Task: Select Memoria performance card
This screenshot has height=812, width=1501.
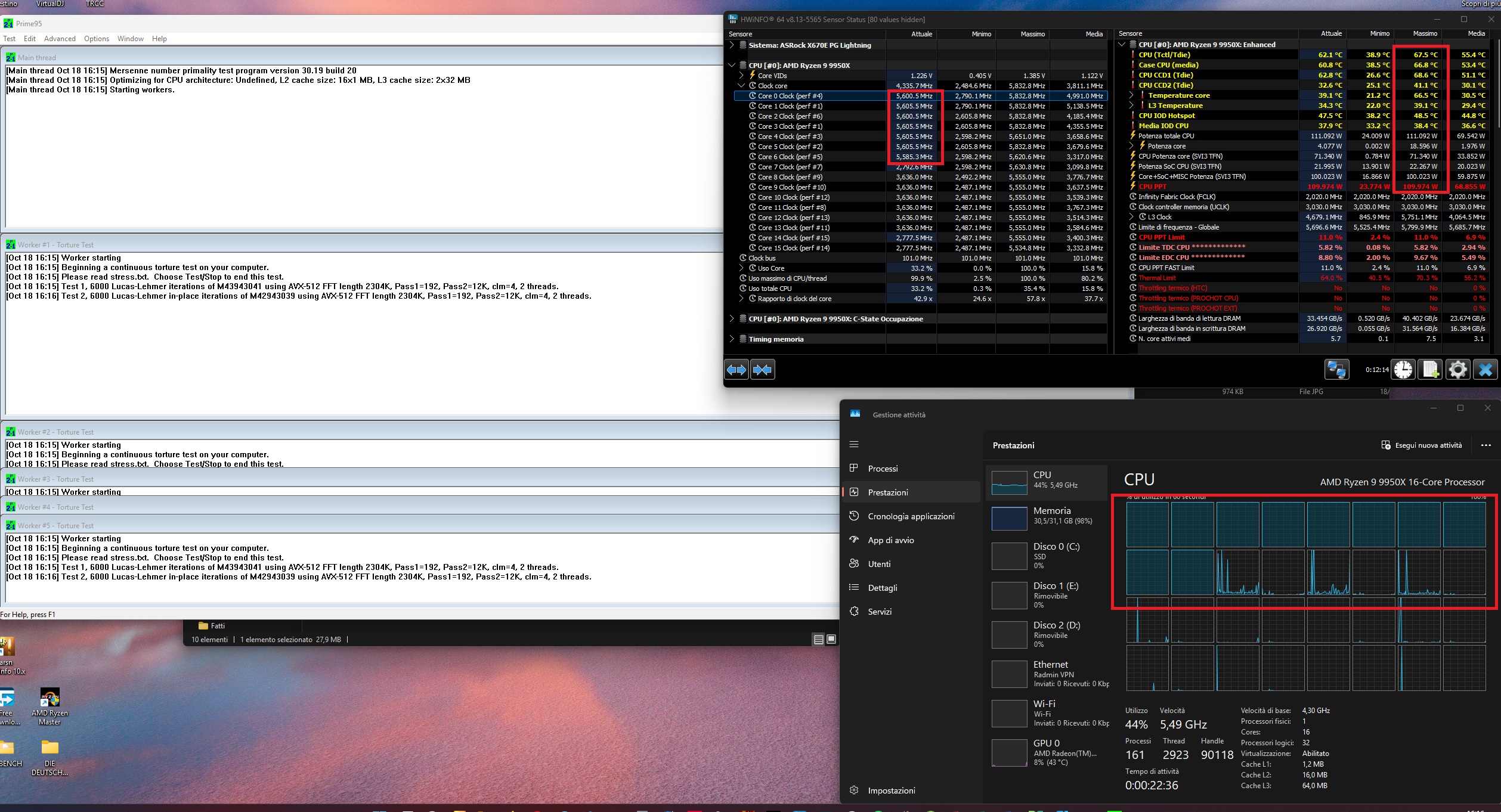Action: tap(1047, 517)
